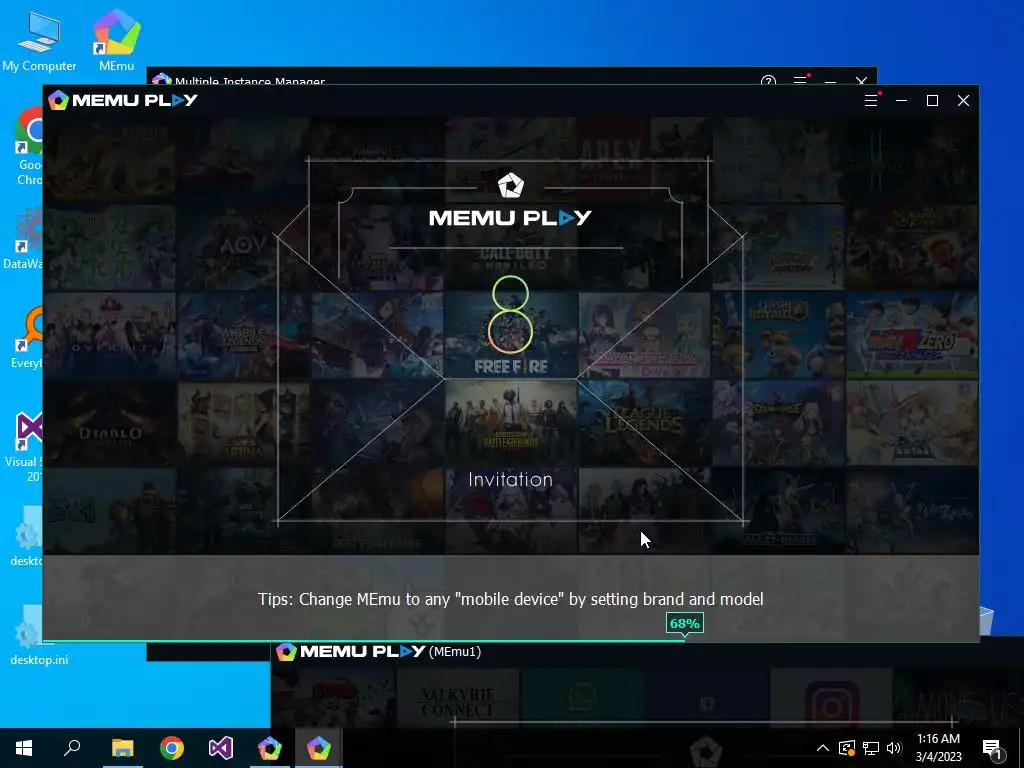Open the taskbar clock showing 1:16 AM
The height and width of the screenshot is (768, 1024).
938,748
